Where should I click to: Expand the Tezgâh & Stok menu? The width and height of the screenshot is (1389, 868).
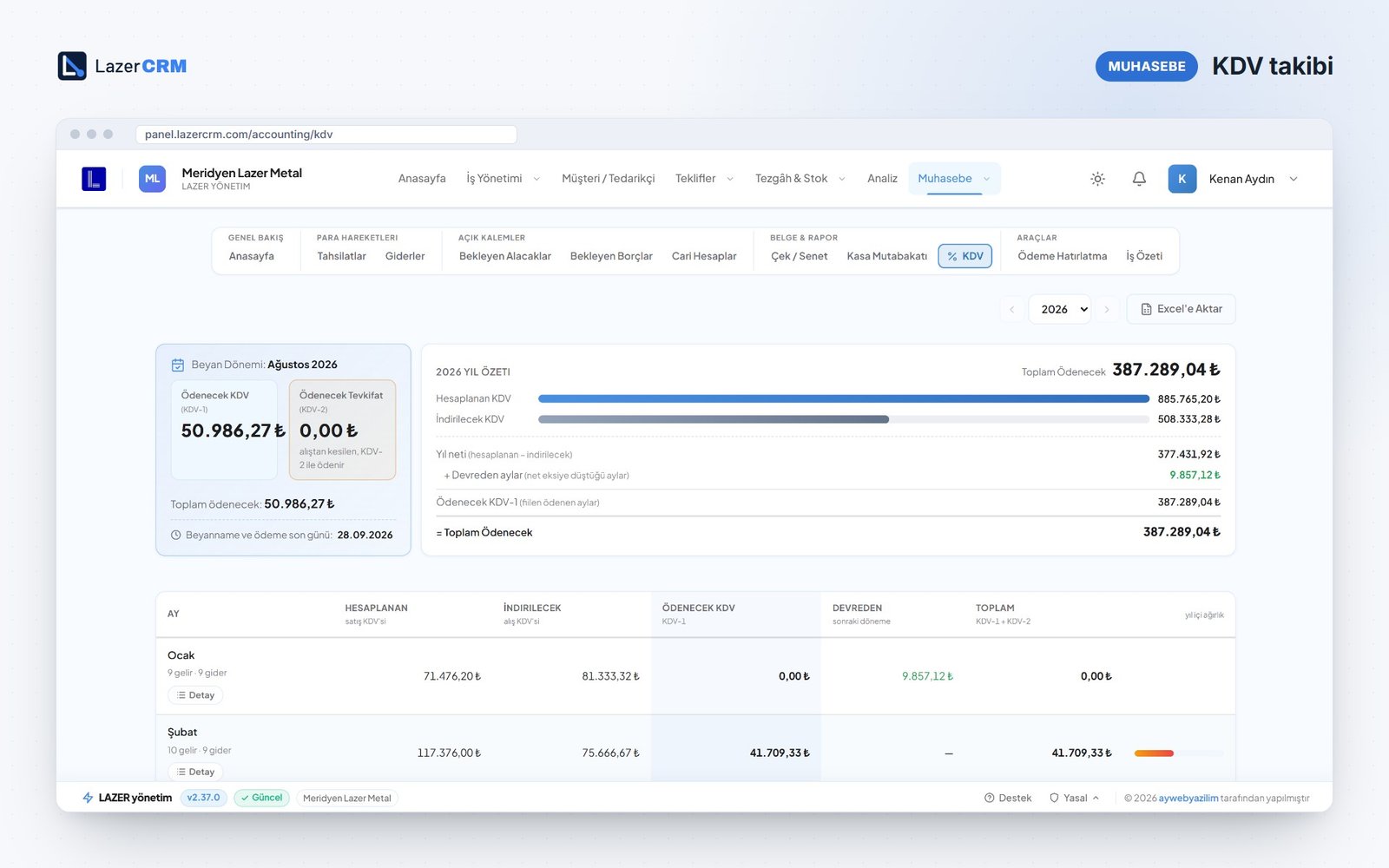(800, 179)
